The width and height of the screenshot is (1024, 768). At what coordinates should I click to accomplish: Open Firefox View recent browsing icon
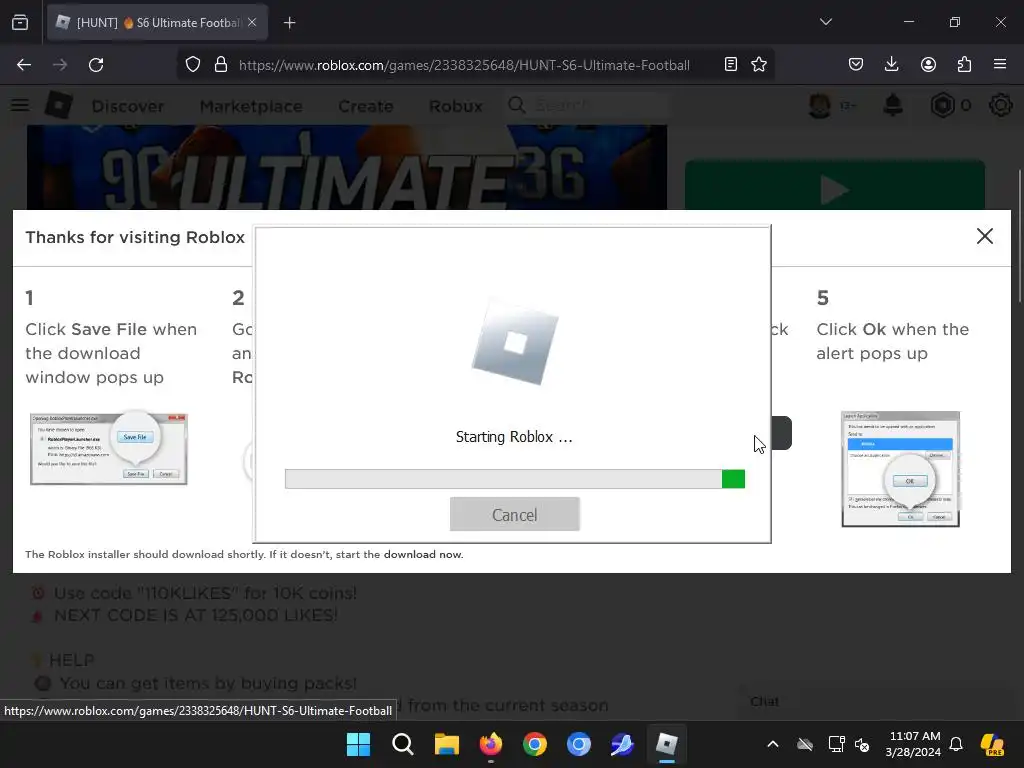(x=20, y=23)
